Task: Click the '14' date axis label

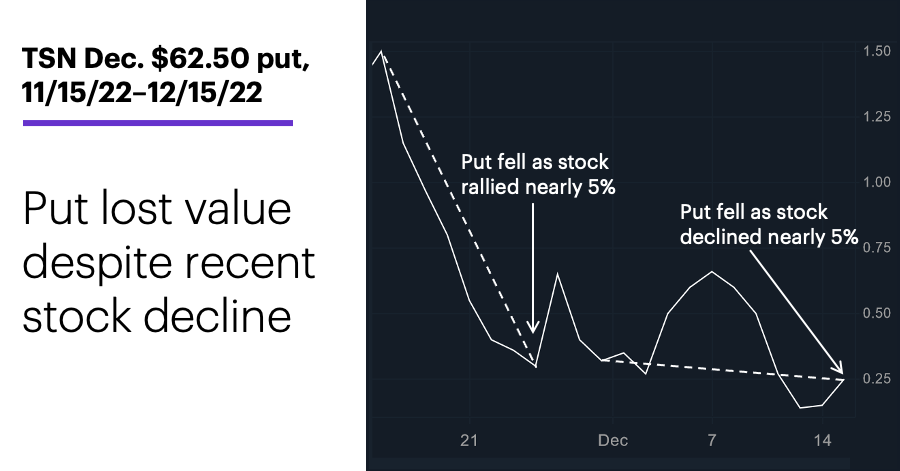Action: pos(823,441)
